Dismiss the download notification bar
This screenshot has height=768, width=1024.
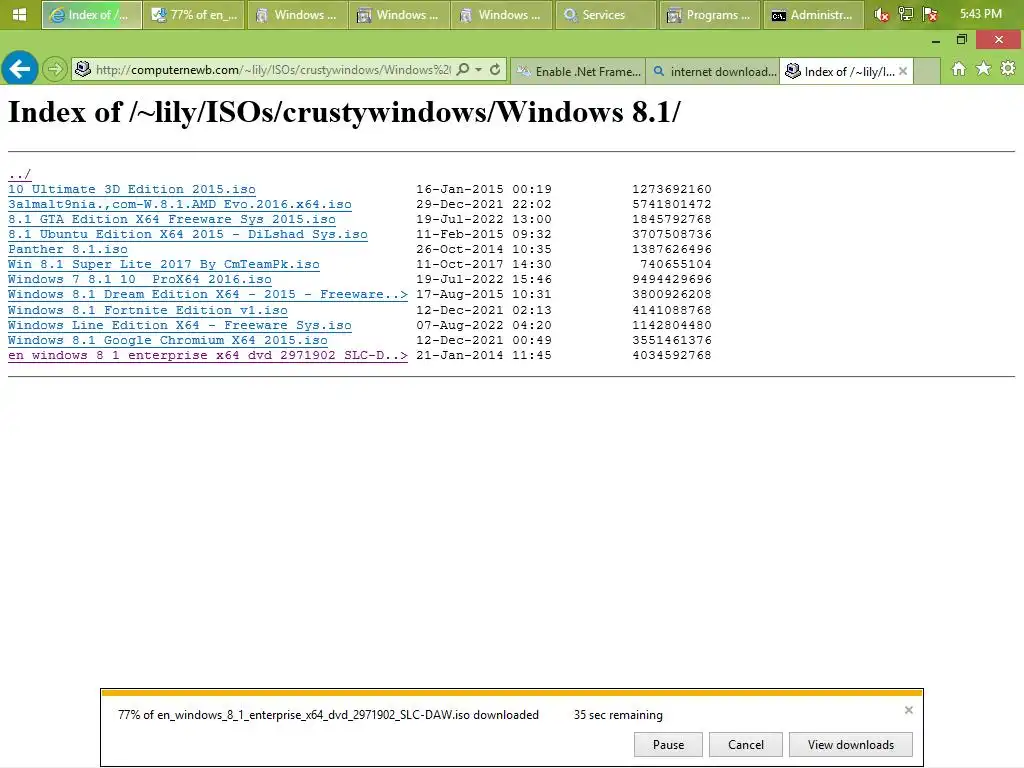(x=908, y=710)
